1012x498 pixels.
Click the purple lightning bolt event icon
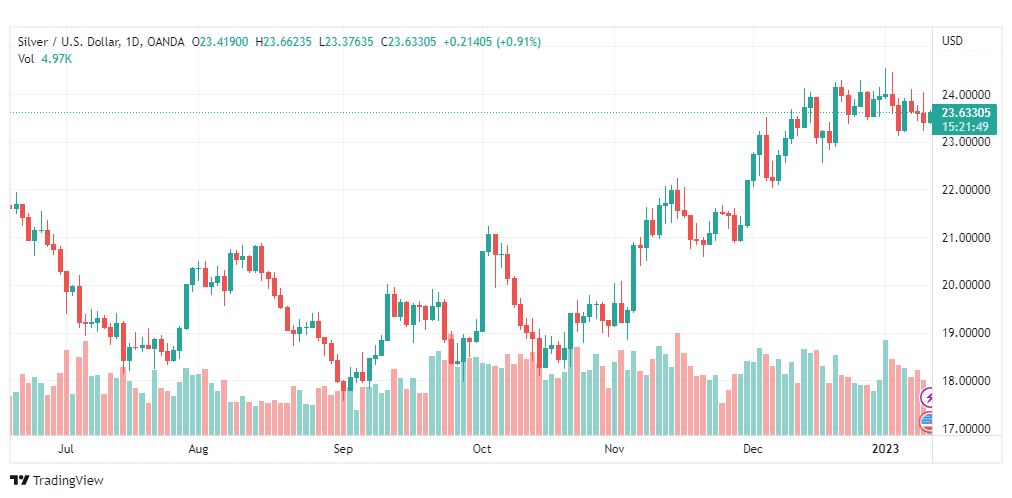pyautogui.click(x=928, y=398)
